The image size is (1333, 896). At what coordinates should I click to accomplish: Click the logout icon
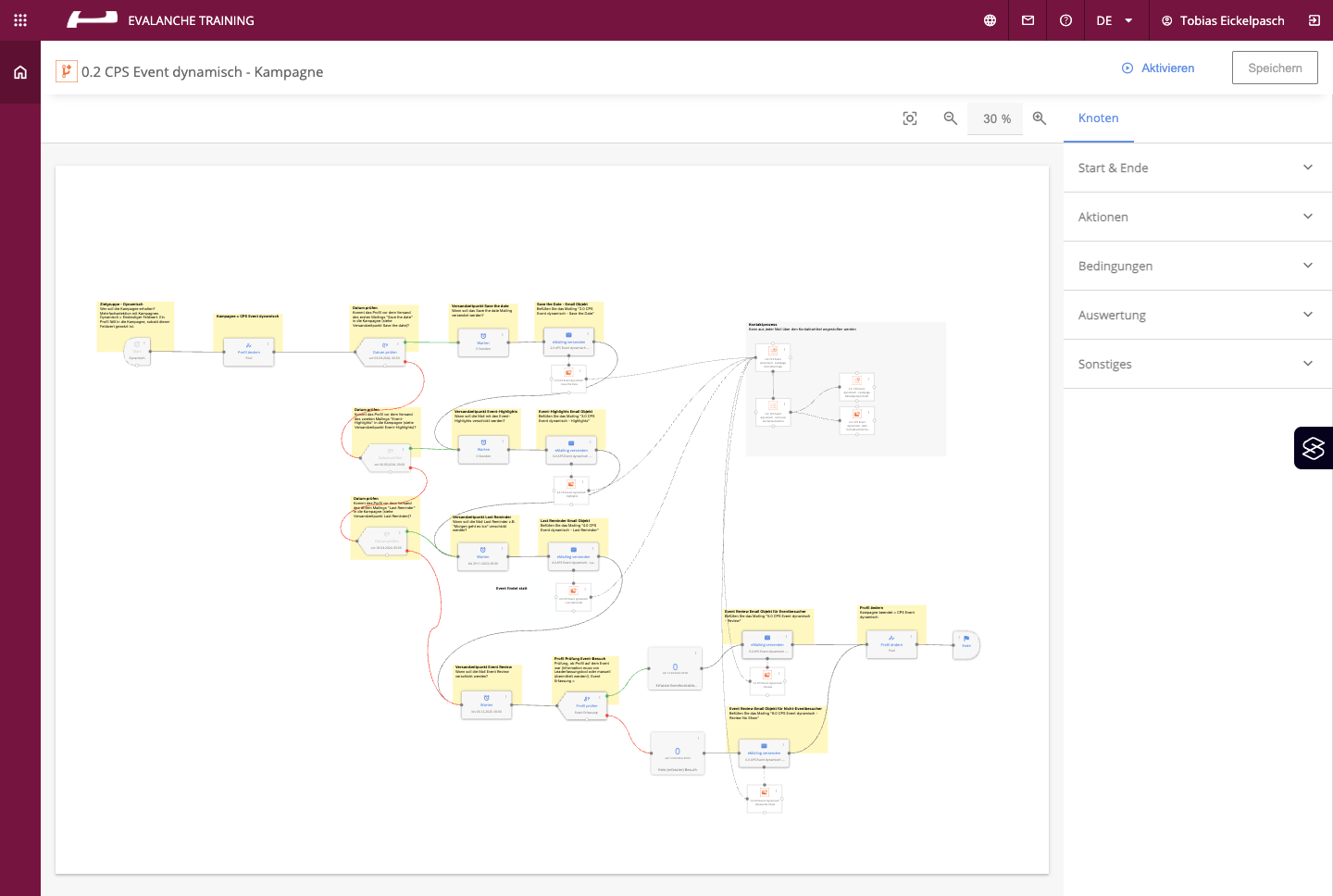point(1314,20)
